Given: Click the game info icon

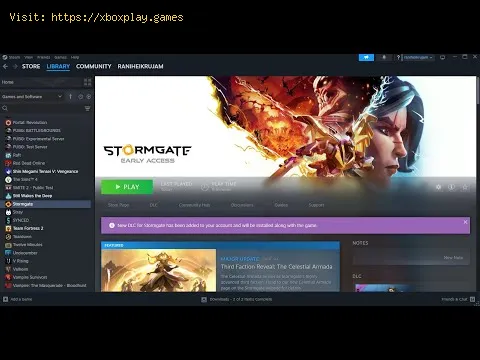Looking at the screenshot, I should (x=452, y=187).
